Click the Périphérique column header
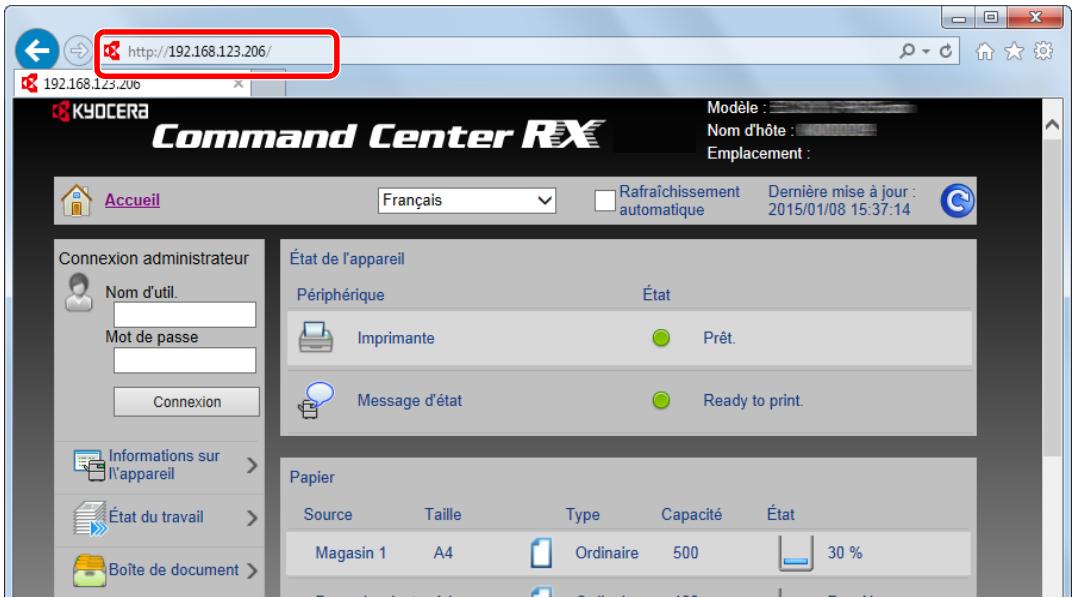This screenshot has height=598, width=1073. 340,295
